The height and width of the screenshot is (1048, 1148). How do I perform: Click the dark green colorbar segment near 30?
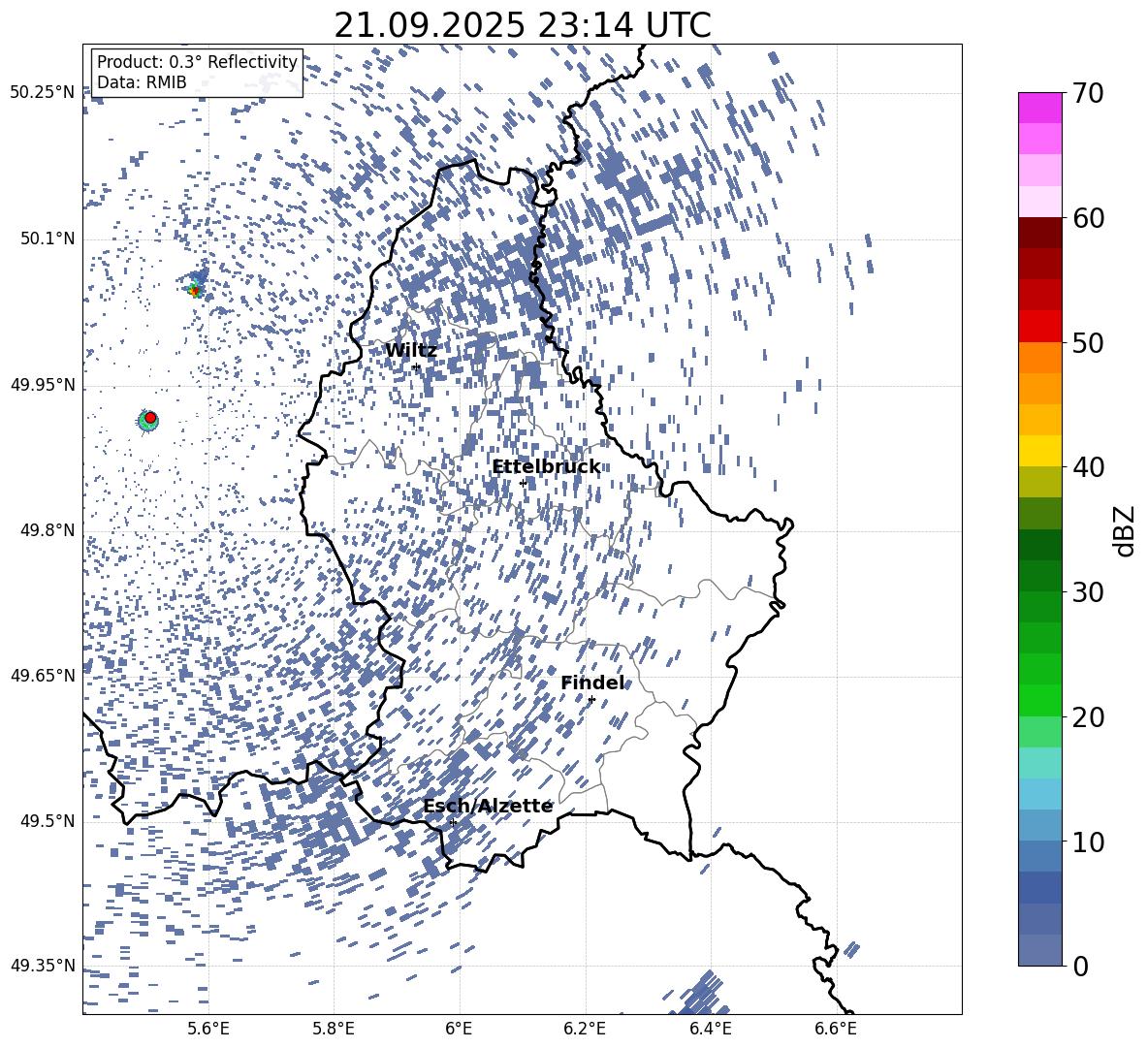point(1039,575)
